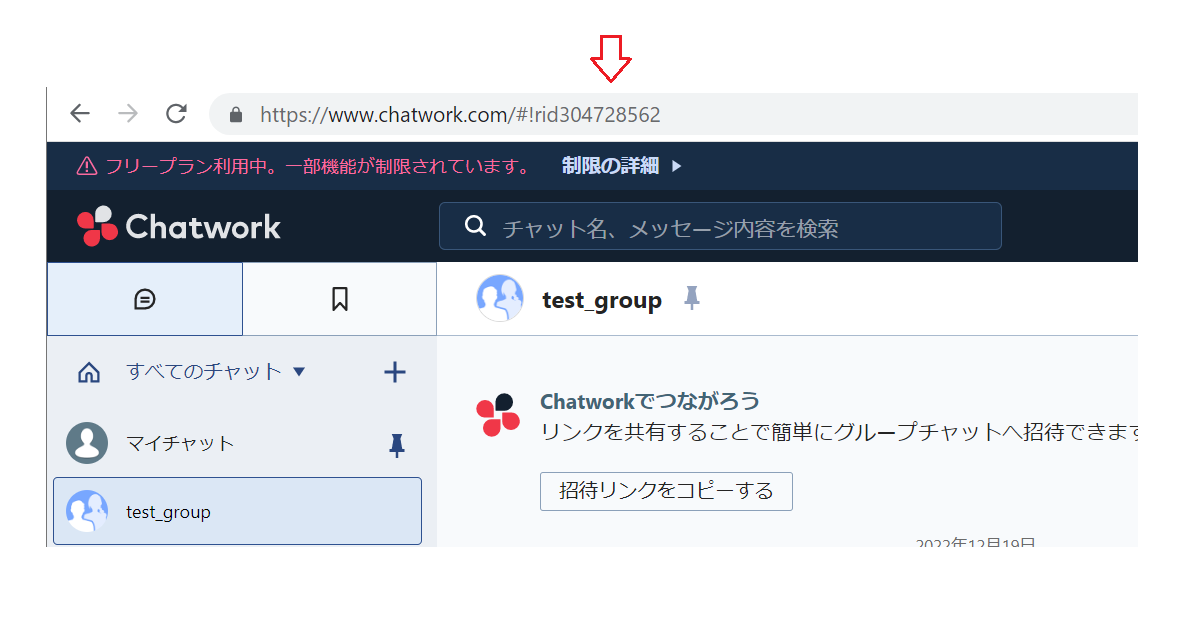Click the browser address bar URL
Screen dimensions: 1189x617
[x=460, y=115]
